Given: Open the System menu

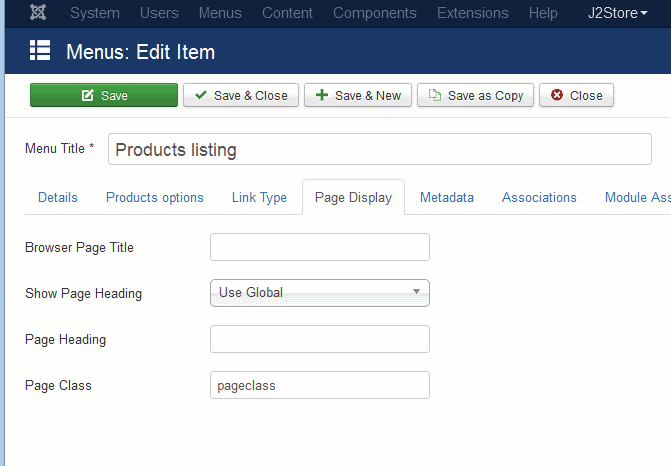Looking at the screenshot, I should click(x=95, y=13).
